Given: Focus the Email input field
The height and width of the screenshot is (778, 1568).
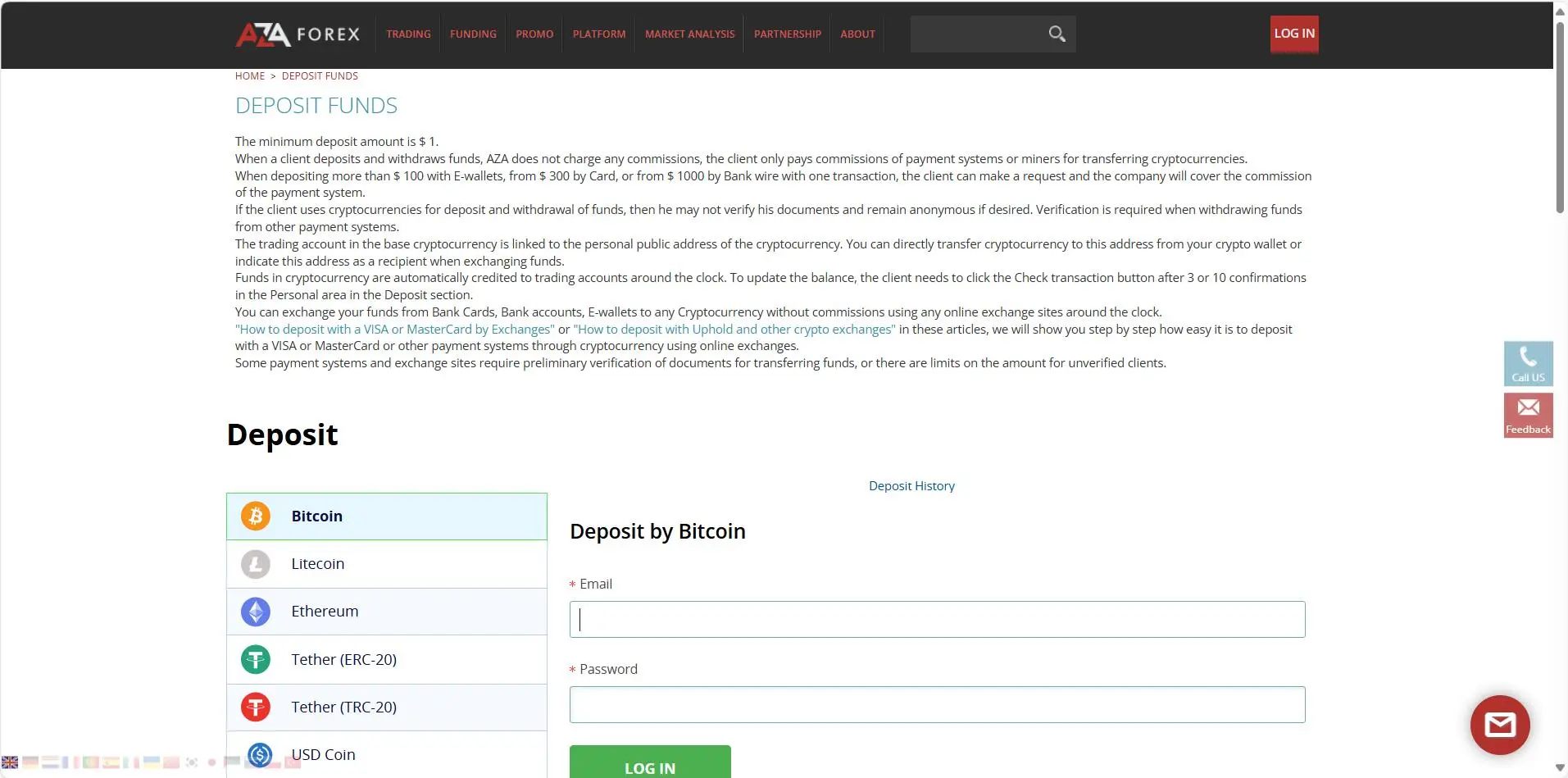Looking at the screenshot, I should coord(938,620).
